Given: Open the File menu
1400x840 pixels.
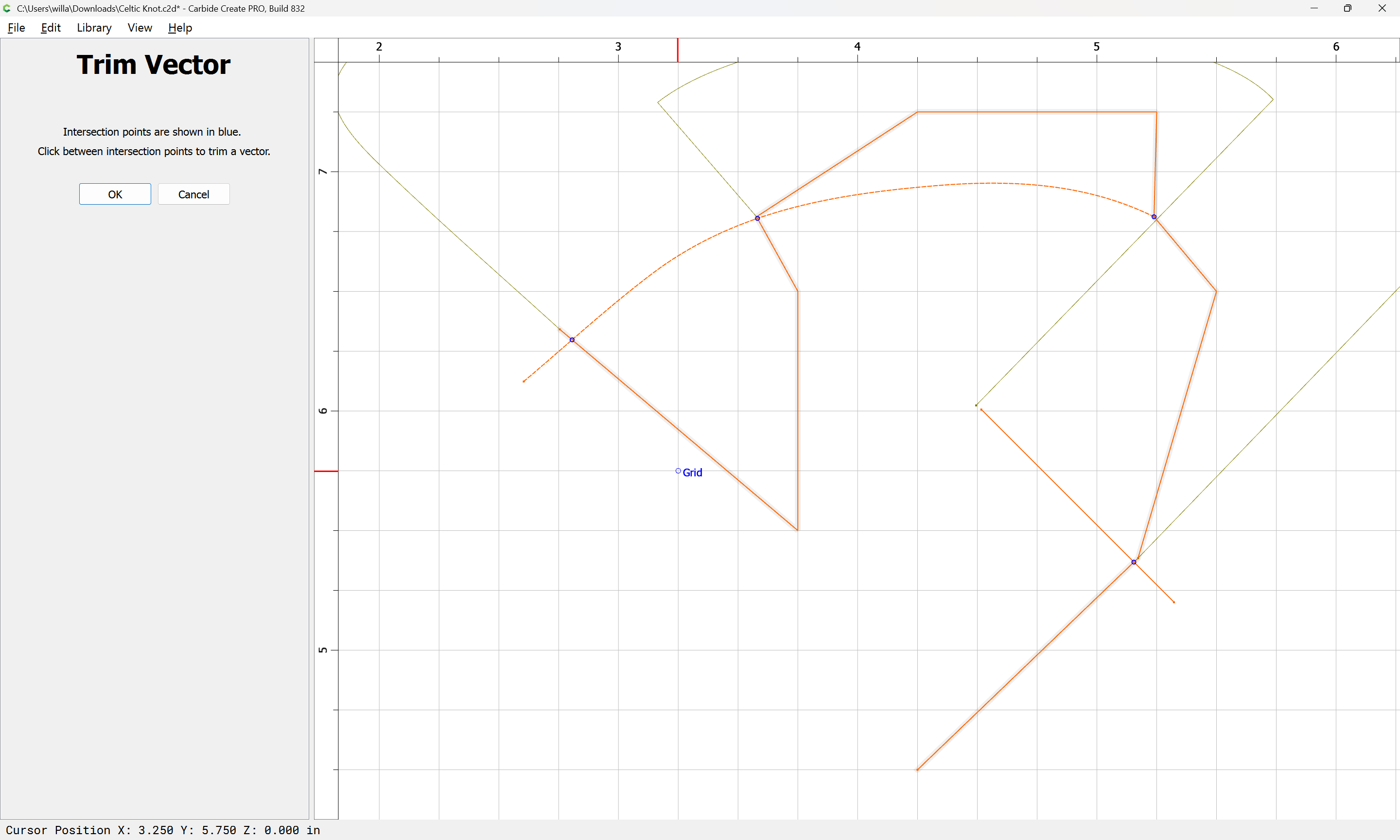Looking at the screenshot, I should [x=16, y=28].
